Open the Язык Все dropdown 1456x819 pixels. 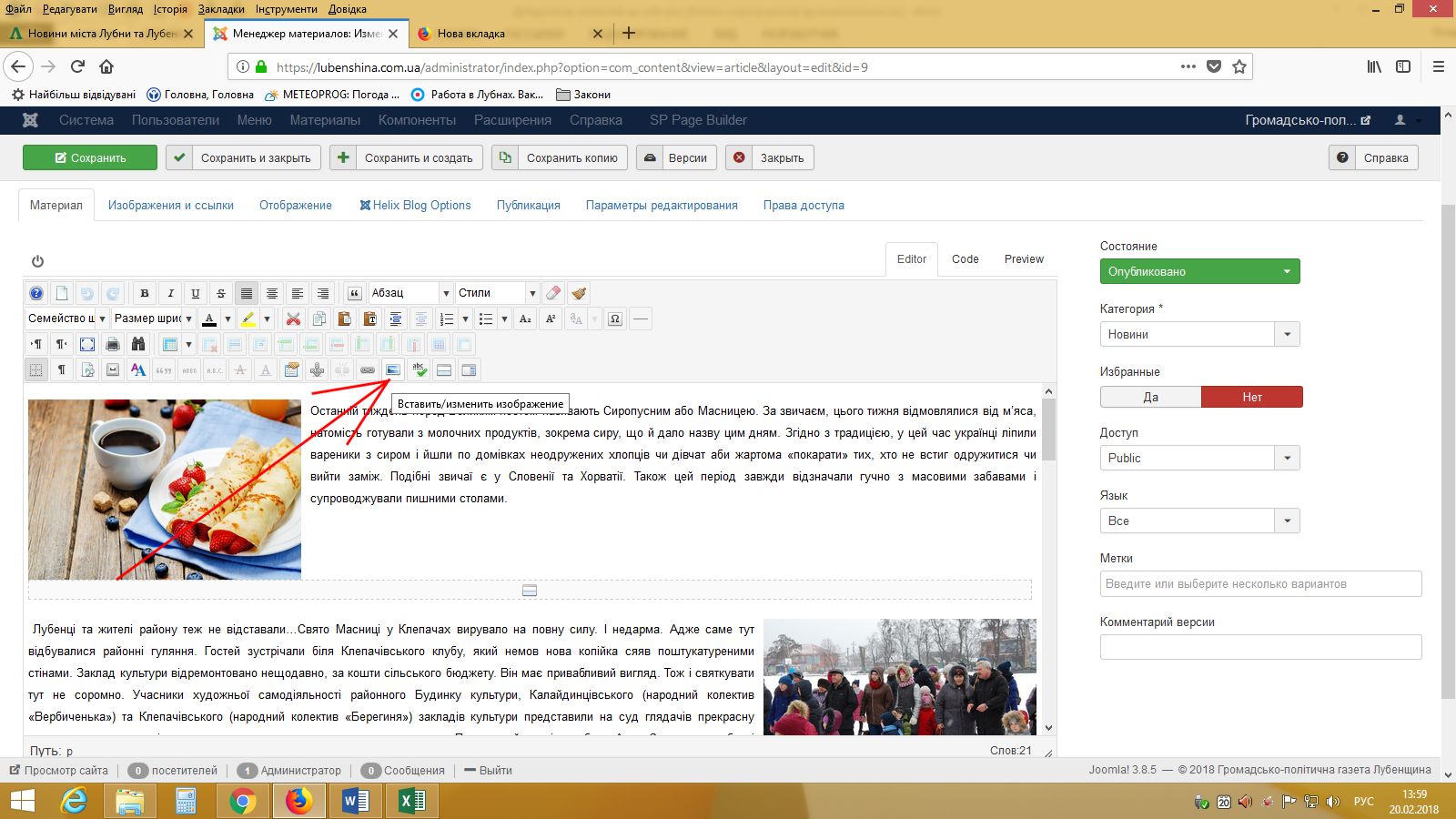pyautogui.click(x=1199, y=521)
